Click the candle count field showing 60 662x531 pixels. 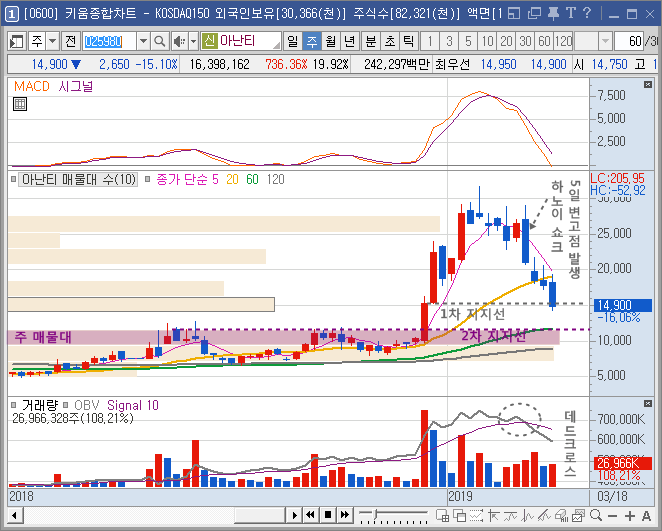click(629, 41)
